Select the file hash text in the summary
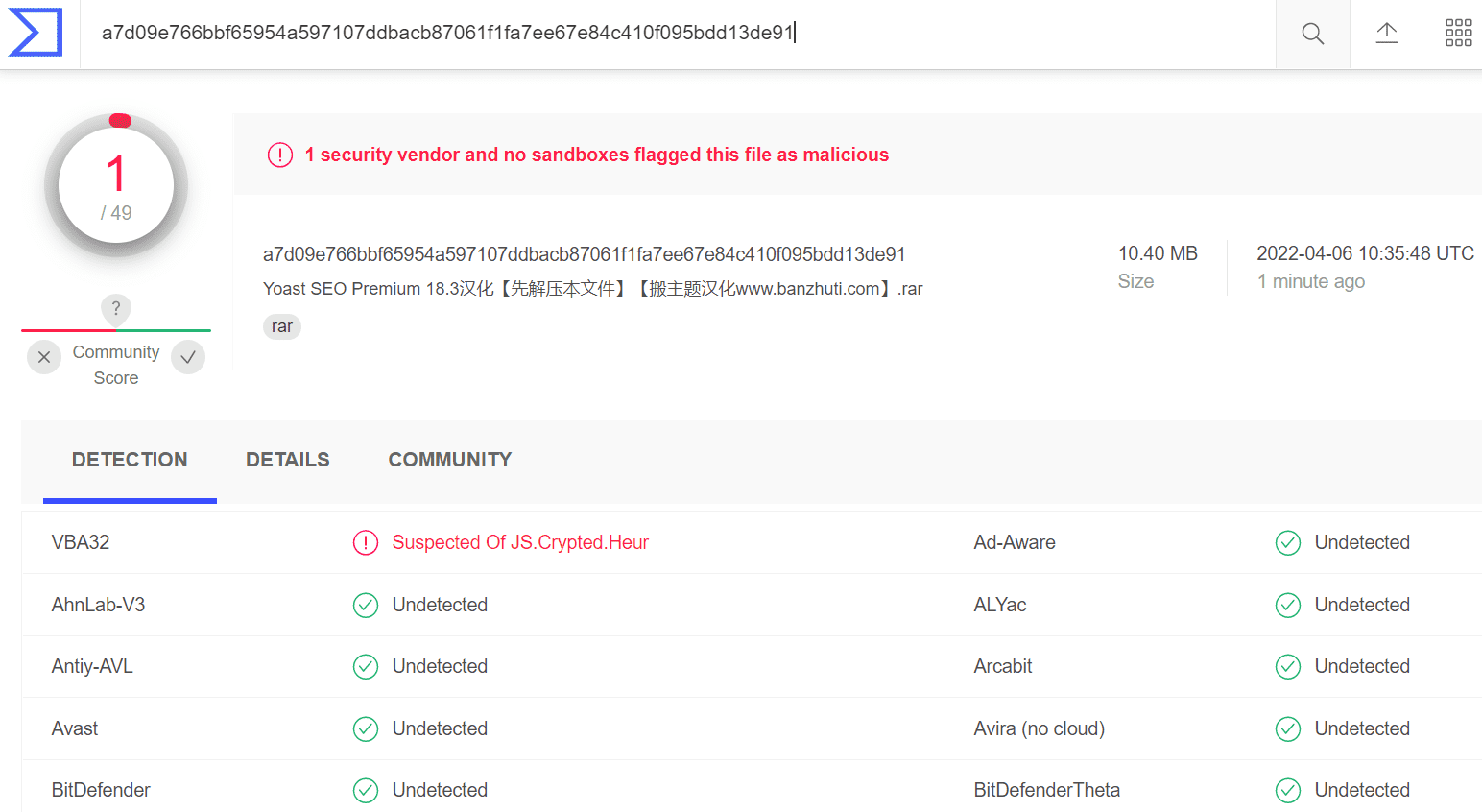1482x812 pixels. coord(585,254)
